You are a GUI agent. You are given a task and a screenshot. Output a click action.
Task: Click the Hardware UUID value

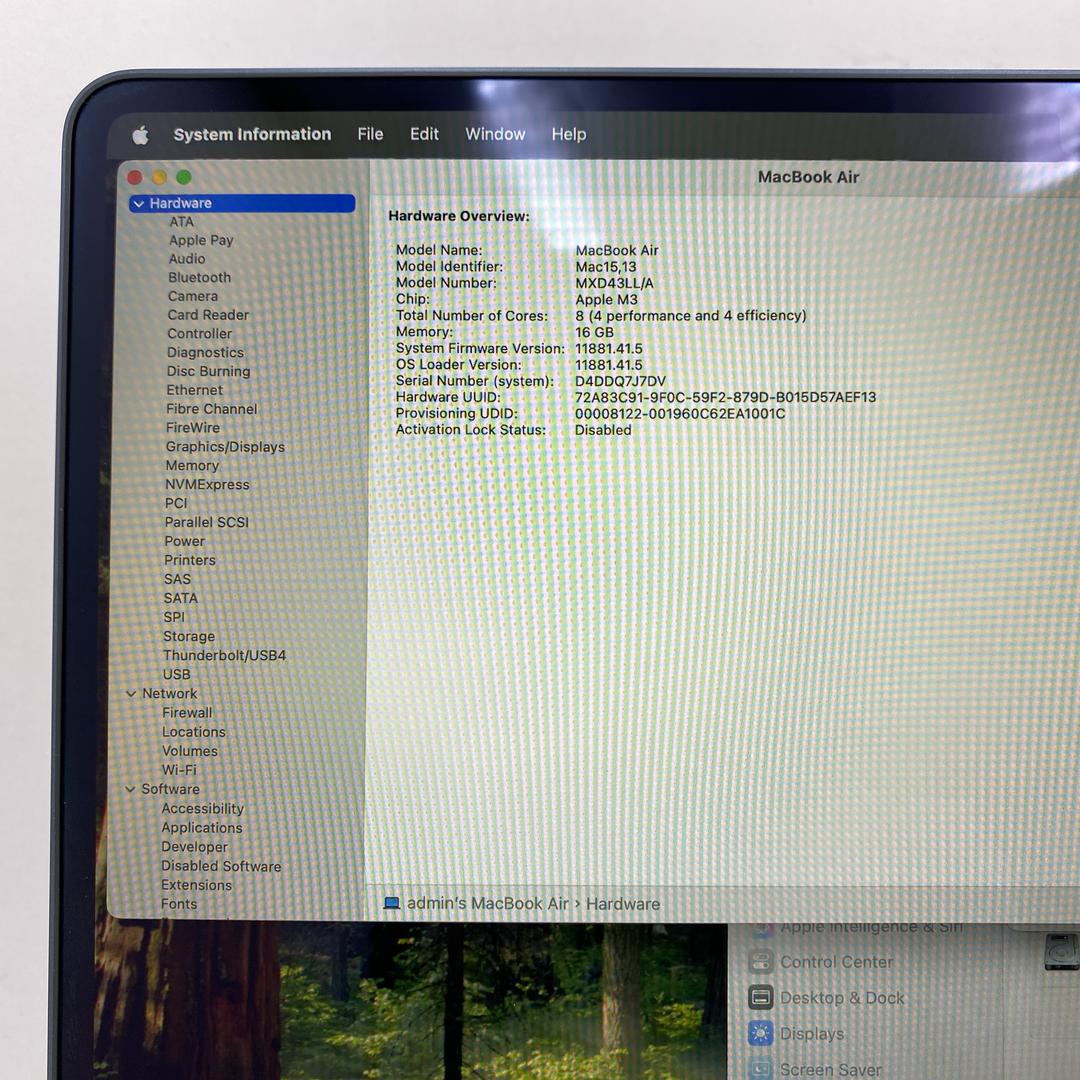point(725,397)
